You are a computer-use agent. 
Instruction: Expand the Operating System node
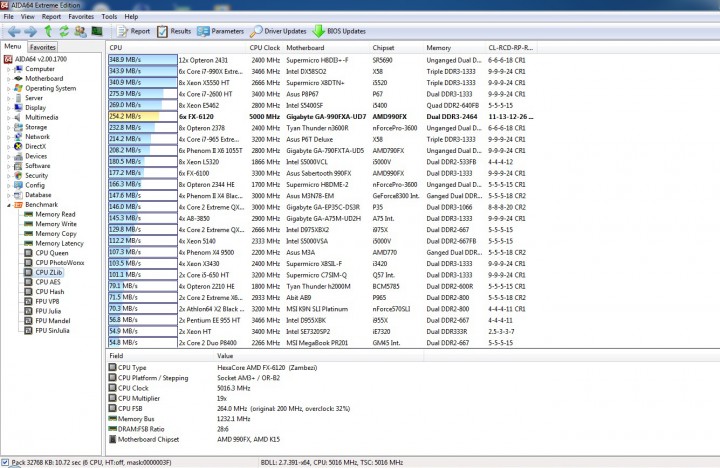(8, 88)
